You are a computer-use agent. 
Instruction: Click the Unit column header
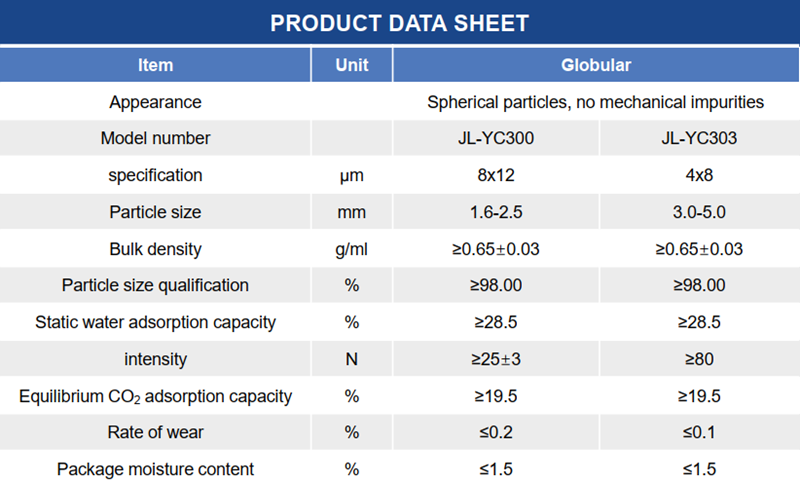[x=351, y=66]
